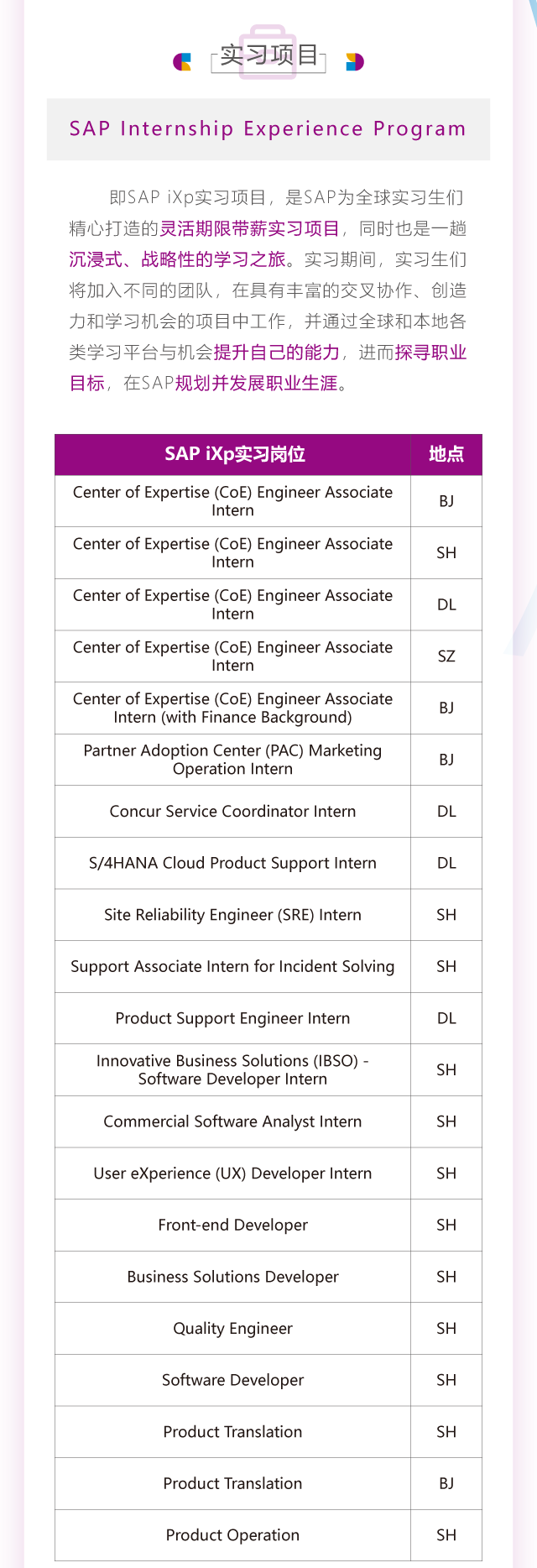Choose the Quality Engineer position
The width and height of the screenshot is (537, 1568).
(232, 1328)
